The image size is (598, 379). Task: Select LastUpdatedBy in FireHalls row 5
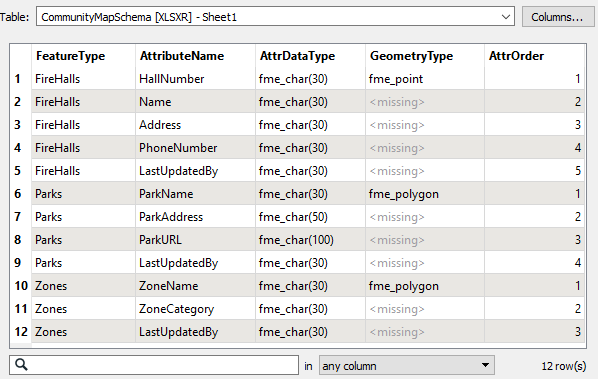click(195, 170)
